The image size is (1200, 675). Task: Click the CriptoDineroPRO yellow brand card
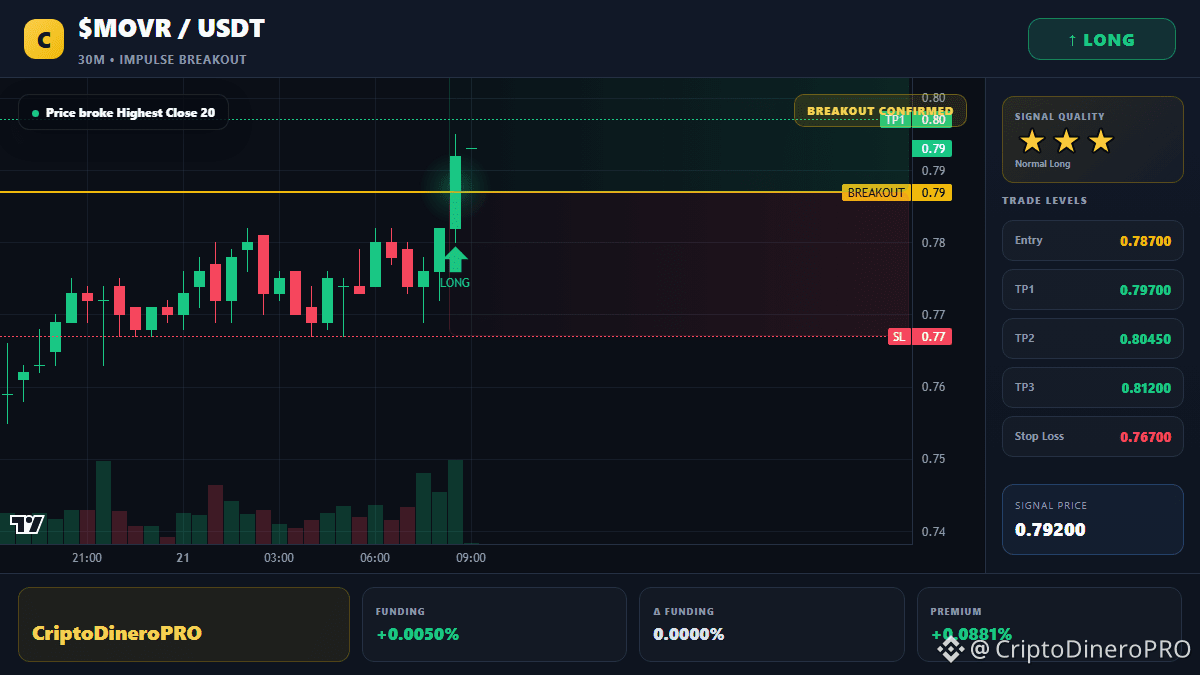coord(184,624)
